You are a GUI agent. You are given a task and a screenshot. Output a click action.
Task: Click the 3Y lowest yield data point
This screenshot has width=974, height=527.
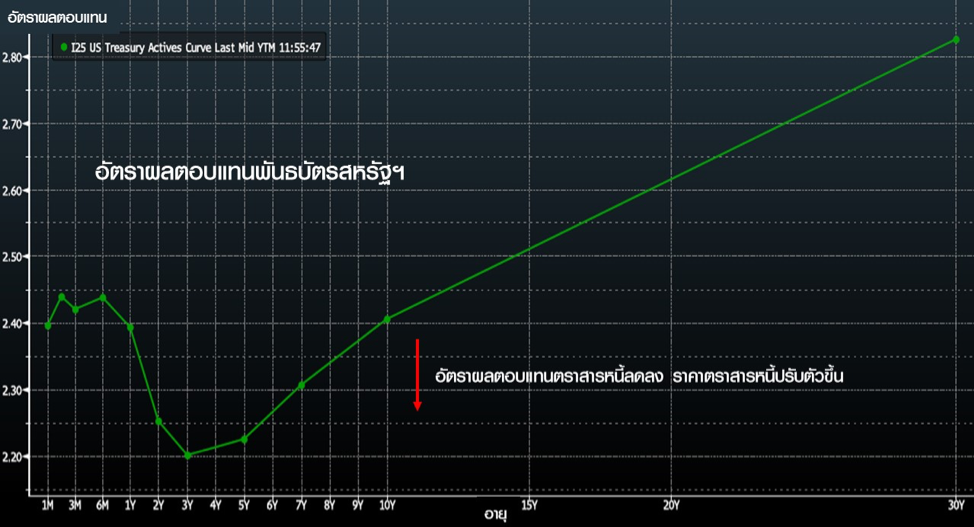187,455
